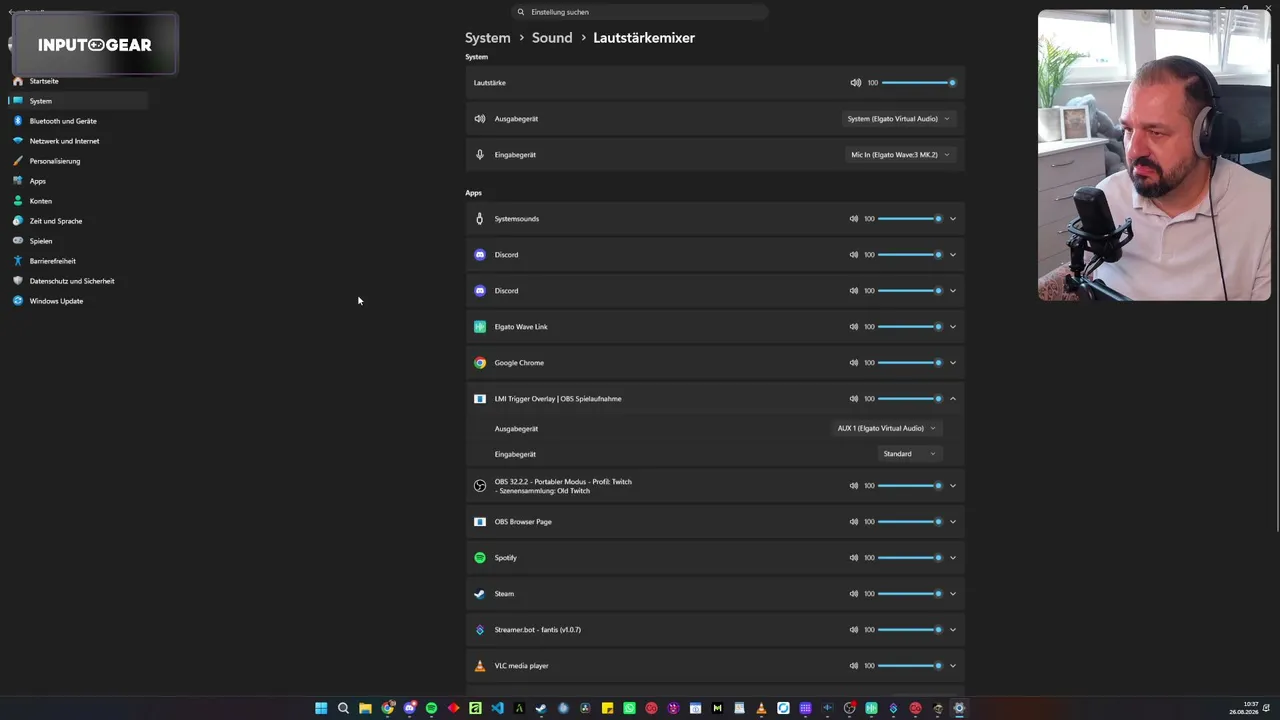
Task: Mute Spotify using its speaker icon
Action: [854, 558]
